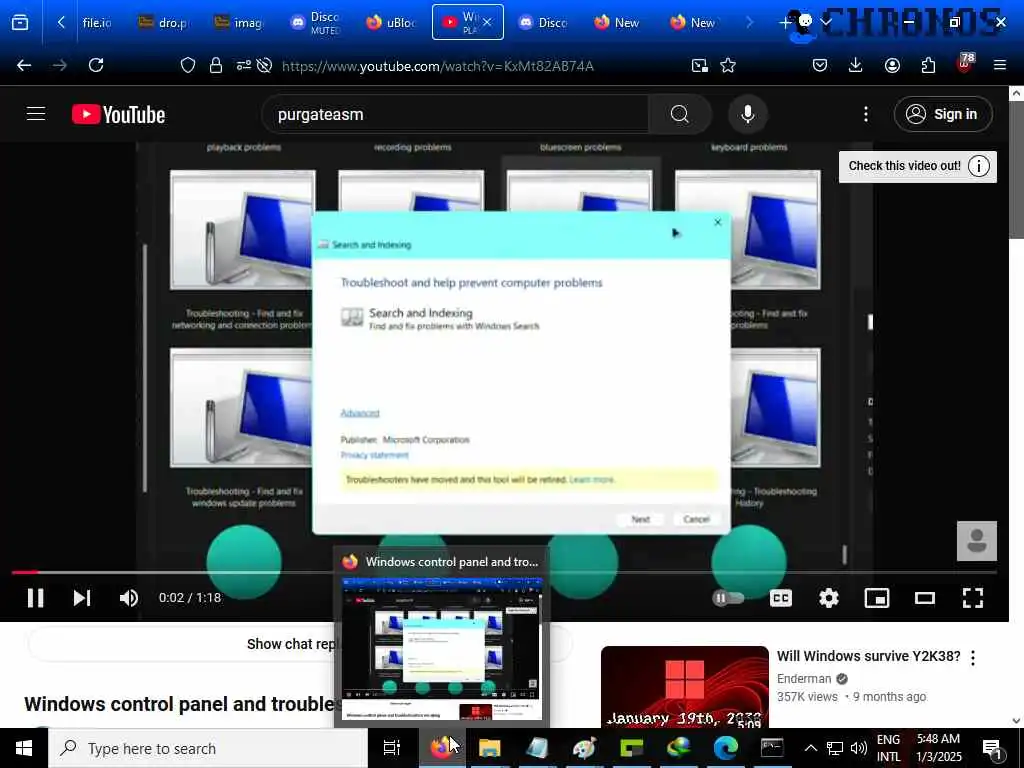Viewport: 1024px width, 768px height.
Task: Enable theater mode in the player
Action: tap(925, 598)
